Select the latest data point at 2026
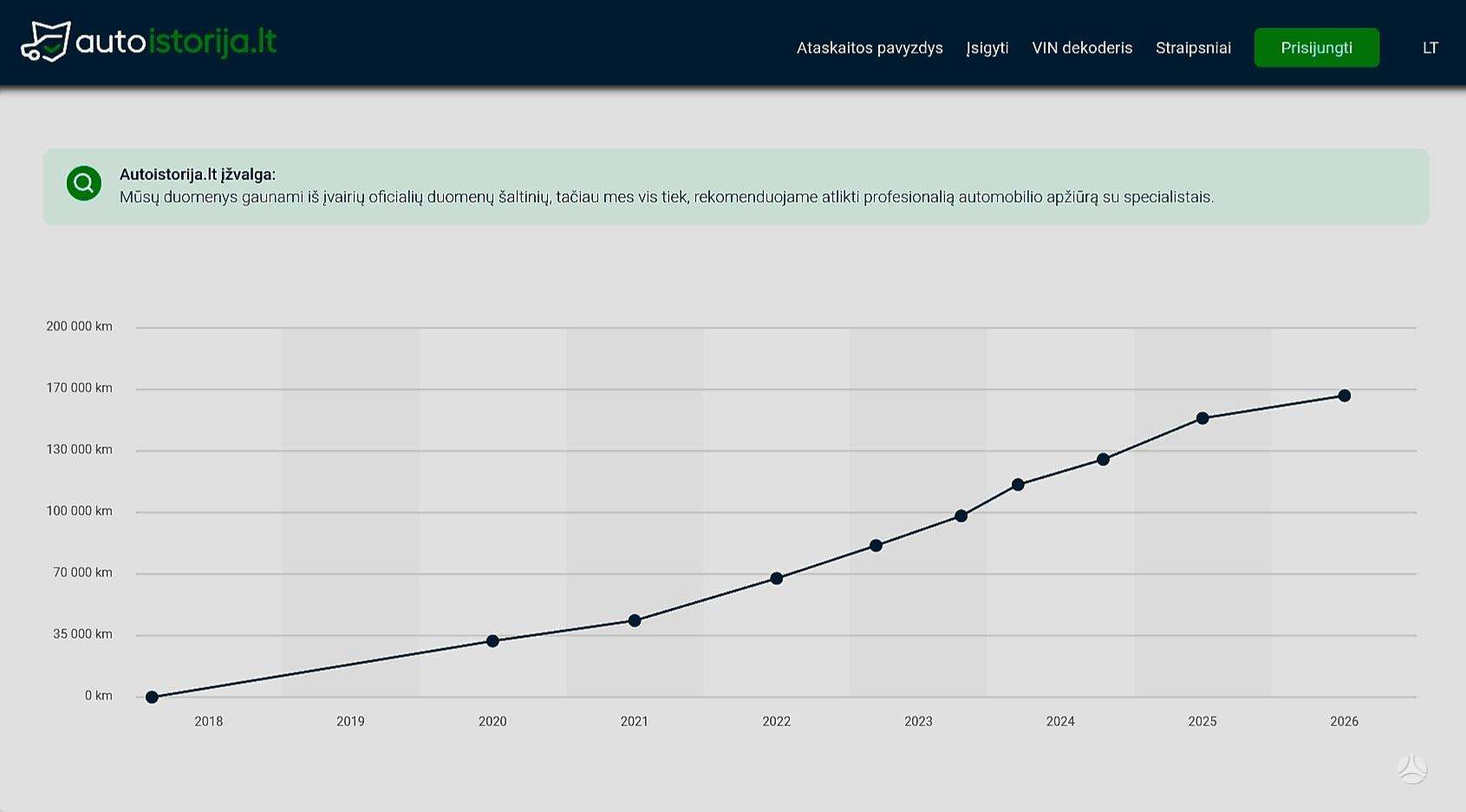The width and height of the screenshot is (1466, 812). [x=1345, y=396]
